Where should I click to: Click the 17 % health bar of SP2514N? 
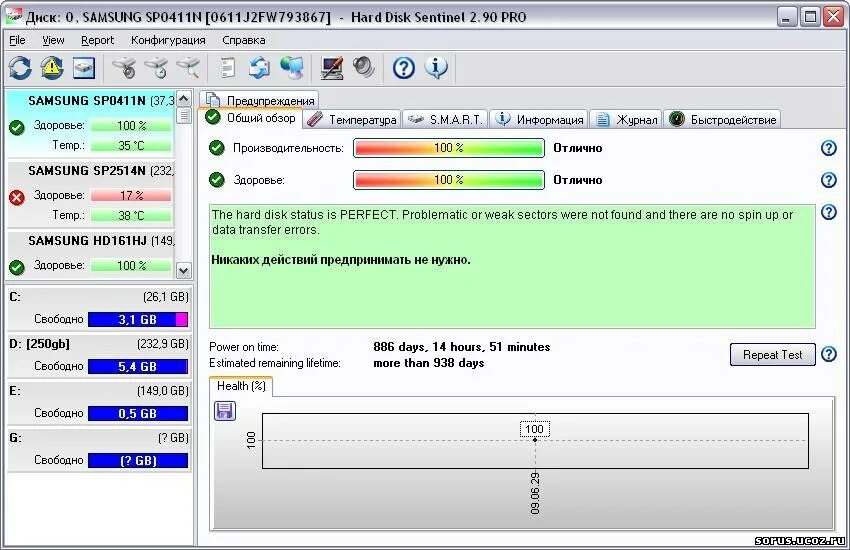pos(131,195)
